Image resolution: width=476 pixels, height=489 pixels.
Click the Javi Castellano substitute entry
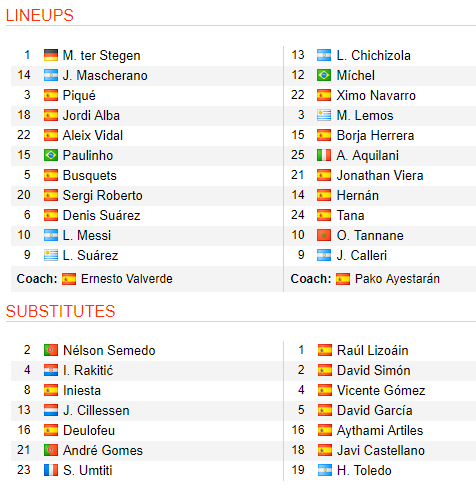[x=381, y=450]
